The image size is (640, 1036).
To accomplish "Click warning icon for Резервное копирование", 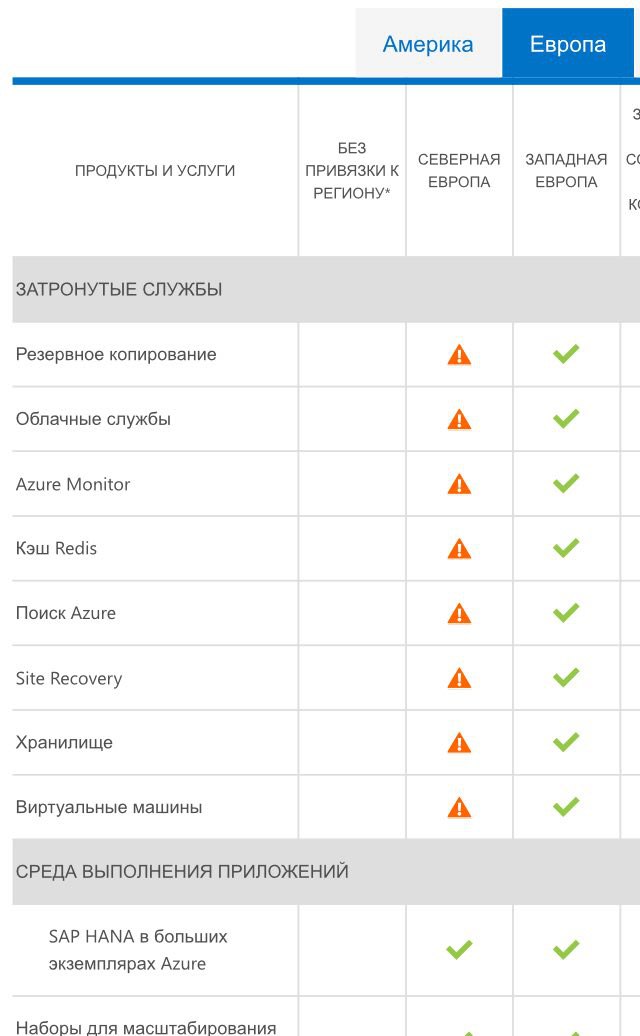I will [459, 355].
